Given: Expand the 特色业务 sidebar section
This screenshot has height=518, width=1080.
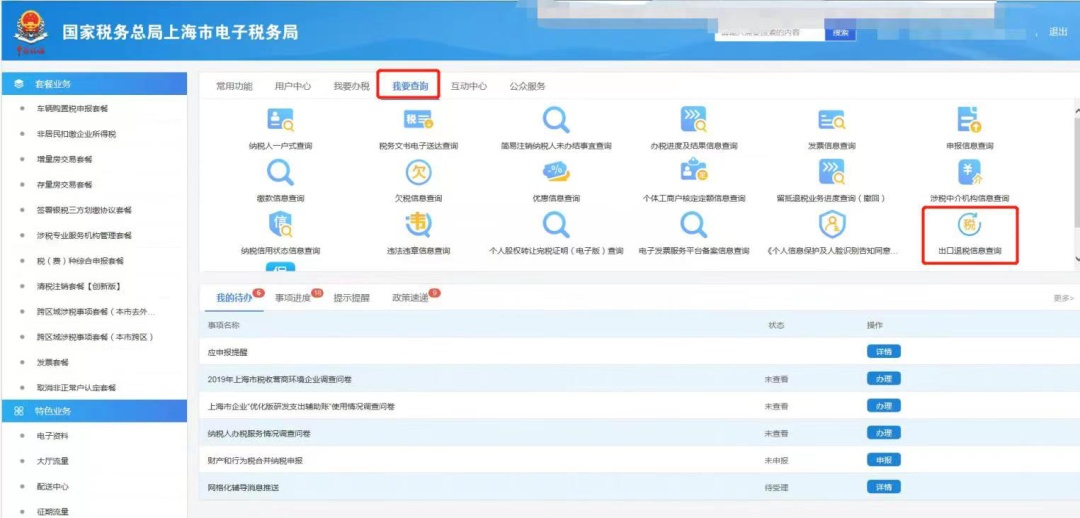Looking at the screenshot, I should [x=93, y=411].
